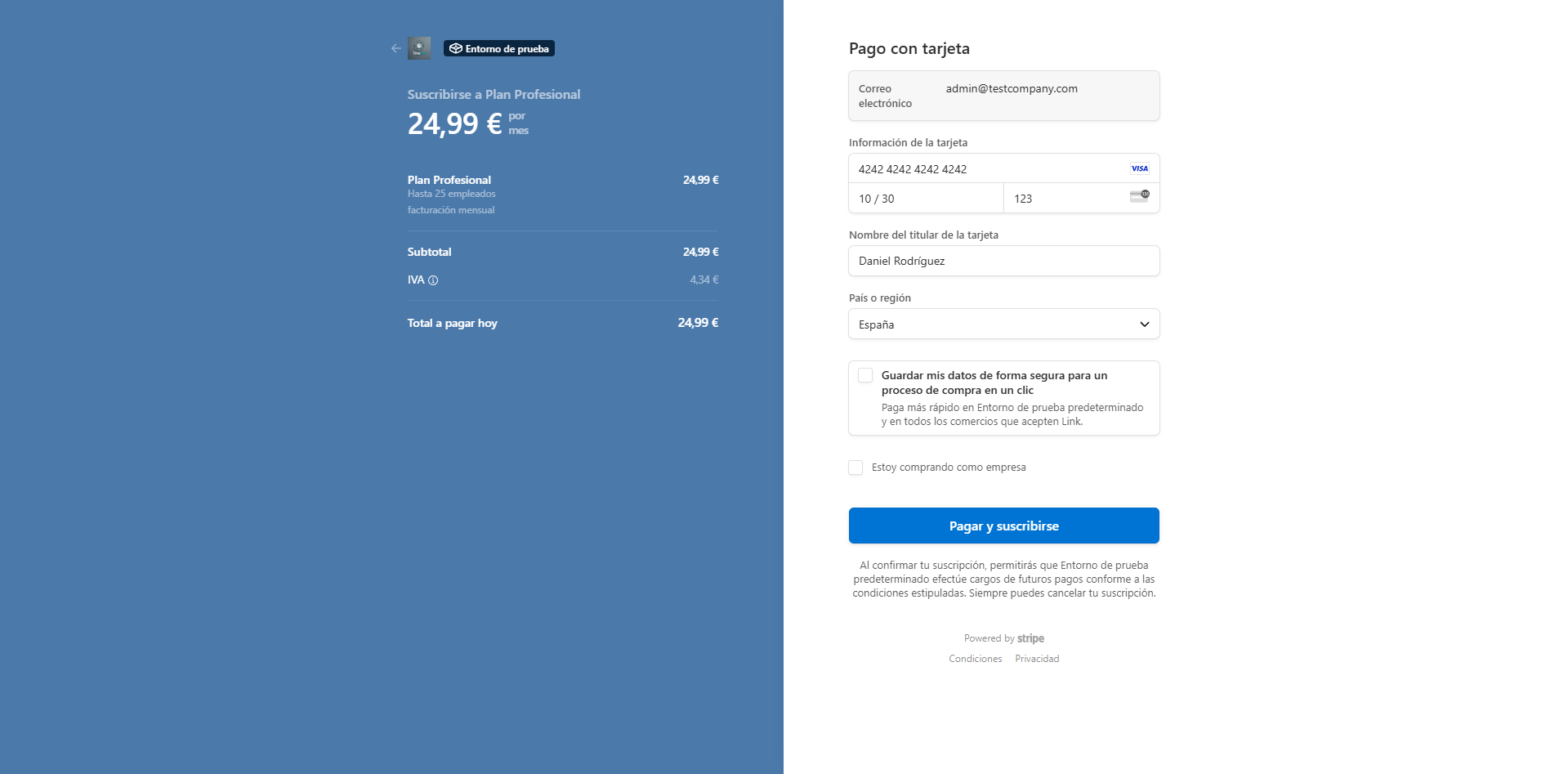
Task: Edit the cardholder name Daniel Rodríguez
Action: [x=1004, y=261]
